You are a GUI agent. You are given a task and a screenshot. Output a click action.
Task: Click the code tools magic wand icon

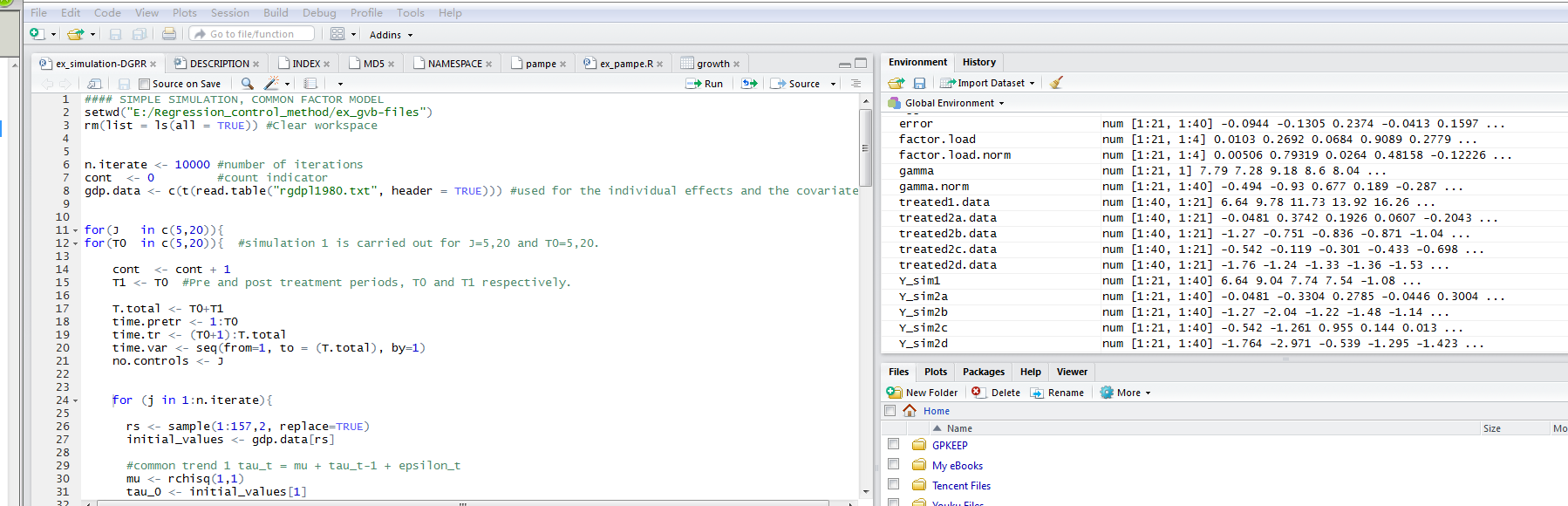pos(271,84)
